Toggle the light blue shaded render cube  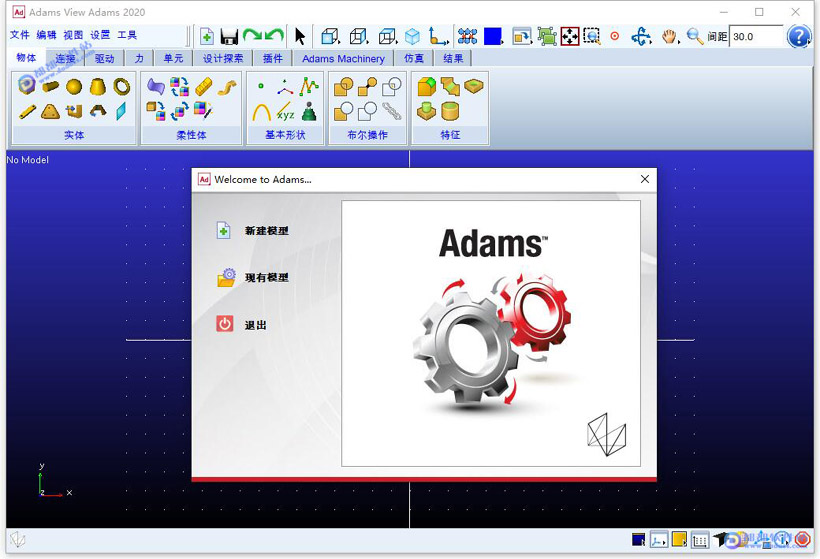point(413,36)
